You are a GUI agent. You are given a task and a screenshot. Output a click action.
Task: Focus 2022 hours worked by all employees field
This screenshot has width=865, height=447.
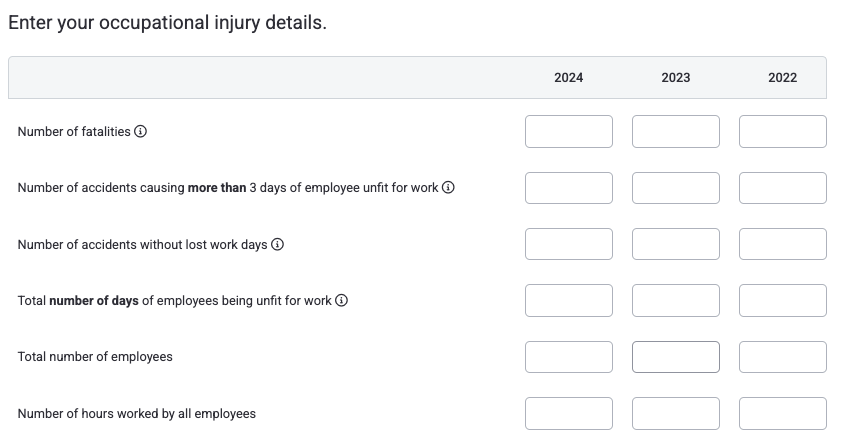coord(783,413)
